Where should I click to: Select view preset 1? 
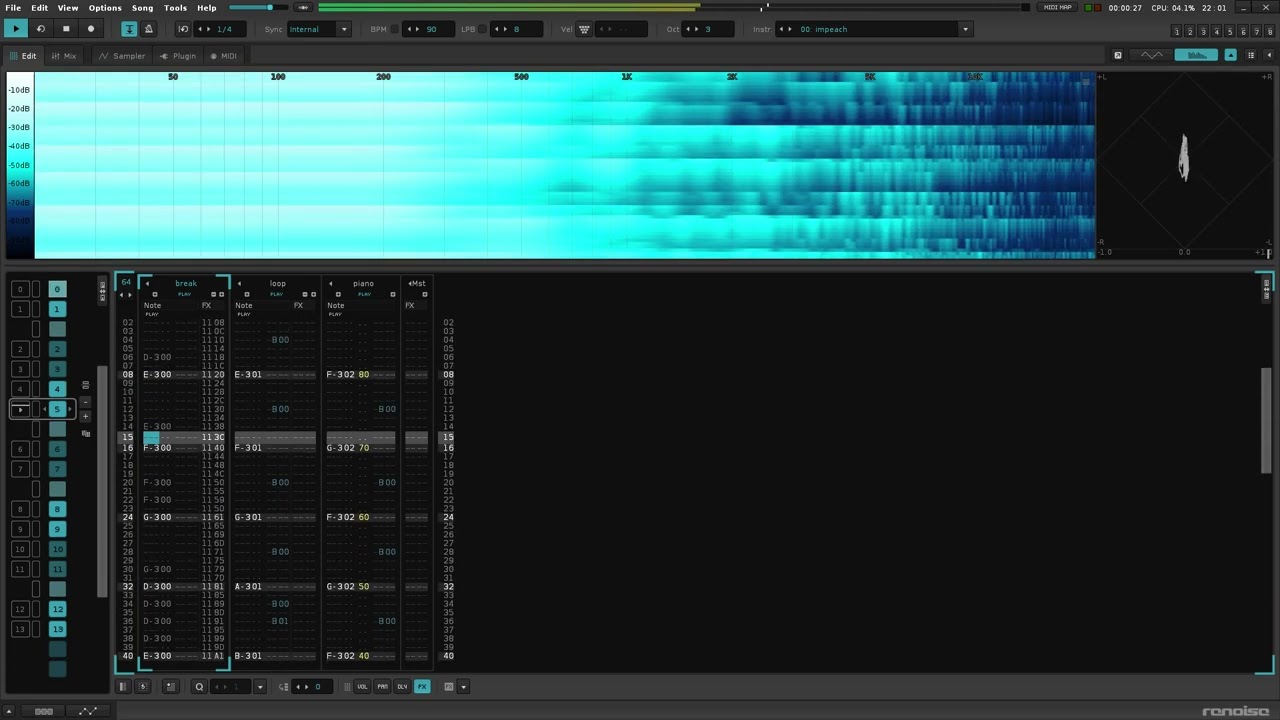1177,32
